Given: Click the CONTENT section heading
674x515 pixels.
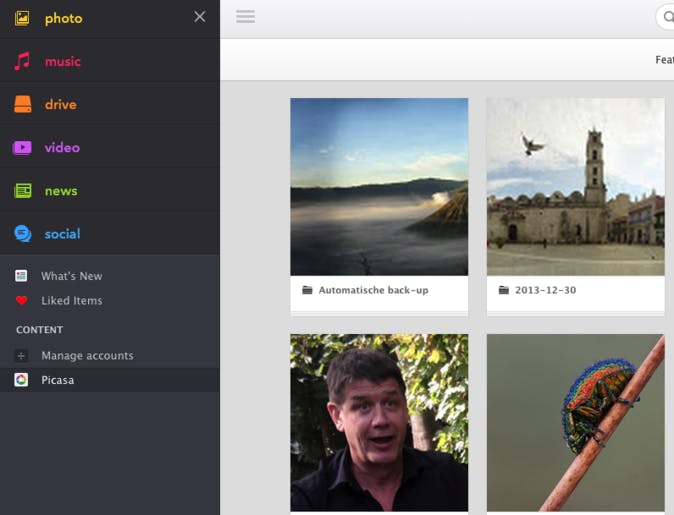Looking at the screenshot, I should (40, 330).
